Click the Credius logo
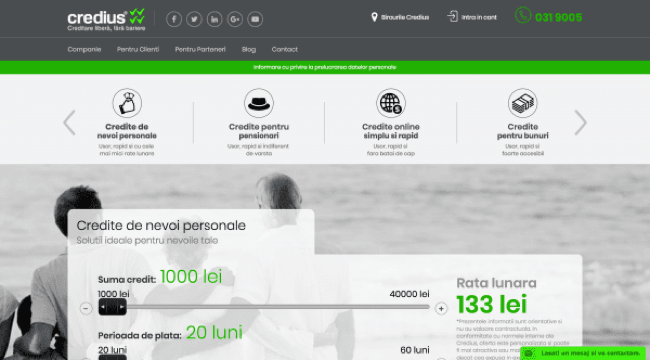 106,19
